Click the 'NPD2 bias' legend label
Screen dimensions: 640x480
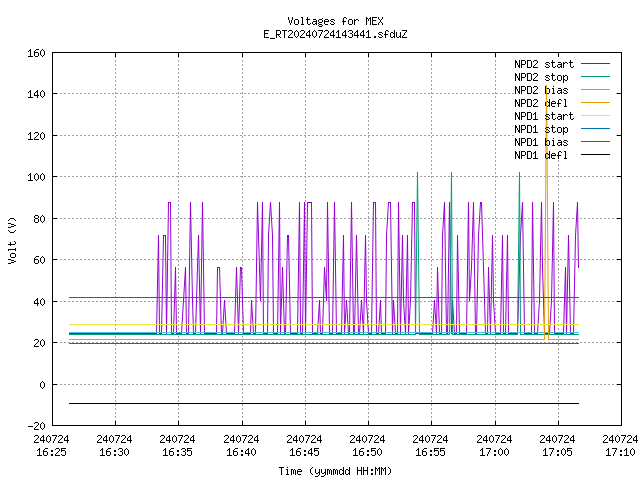(541, 90)
